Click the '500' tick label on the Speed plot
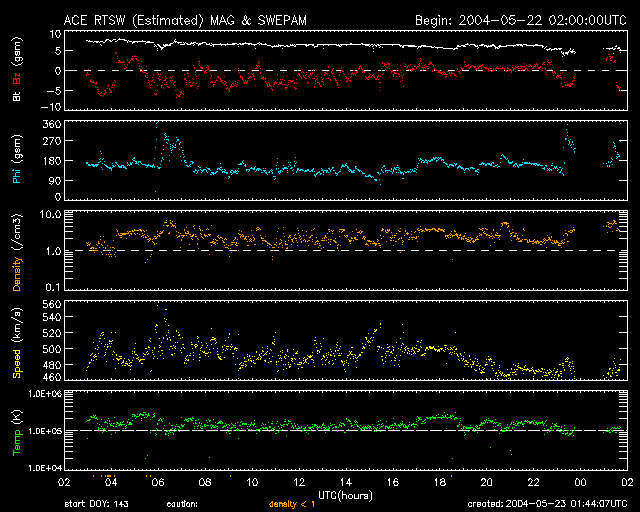This screenshot has height=512, width=640. (52, 349)
